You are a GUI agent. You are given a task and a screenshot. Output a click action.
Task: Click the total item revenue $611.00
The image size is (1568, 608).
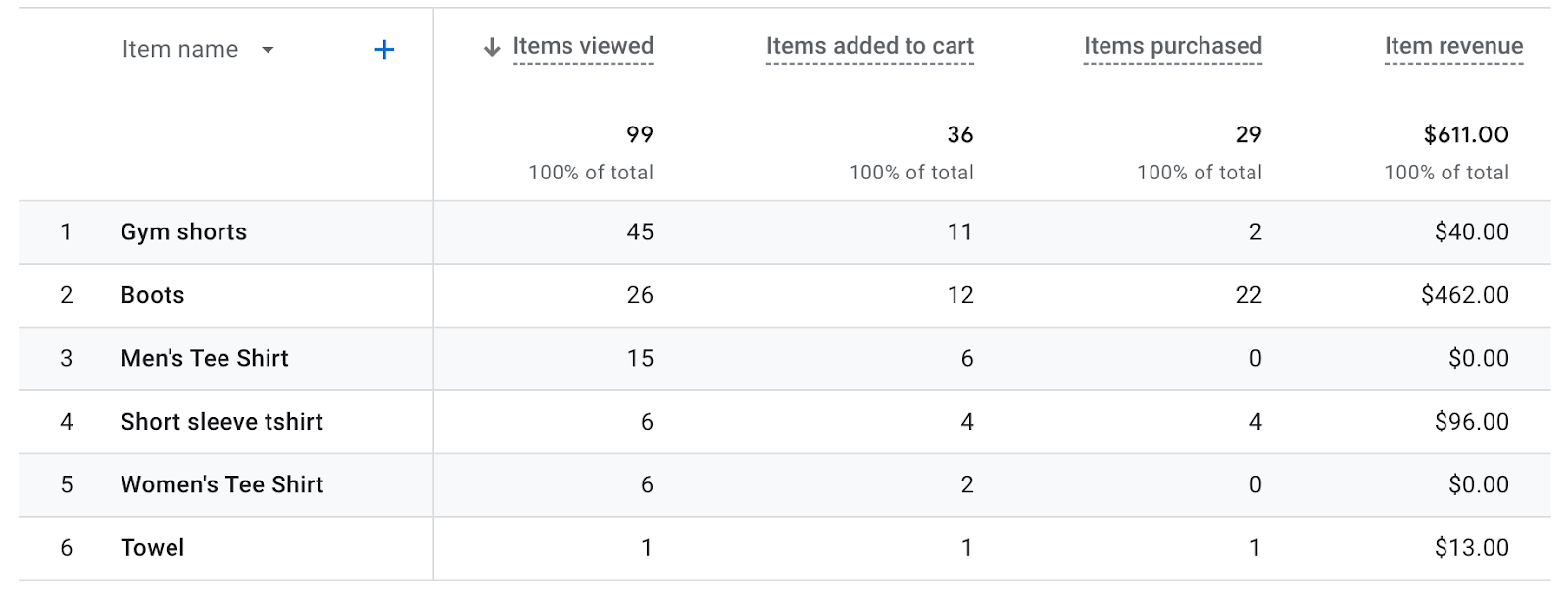click(1465, 134)
